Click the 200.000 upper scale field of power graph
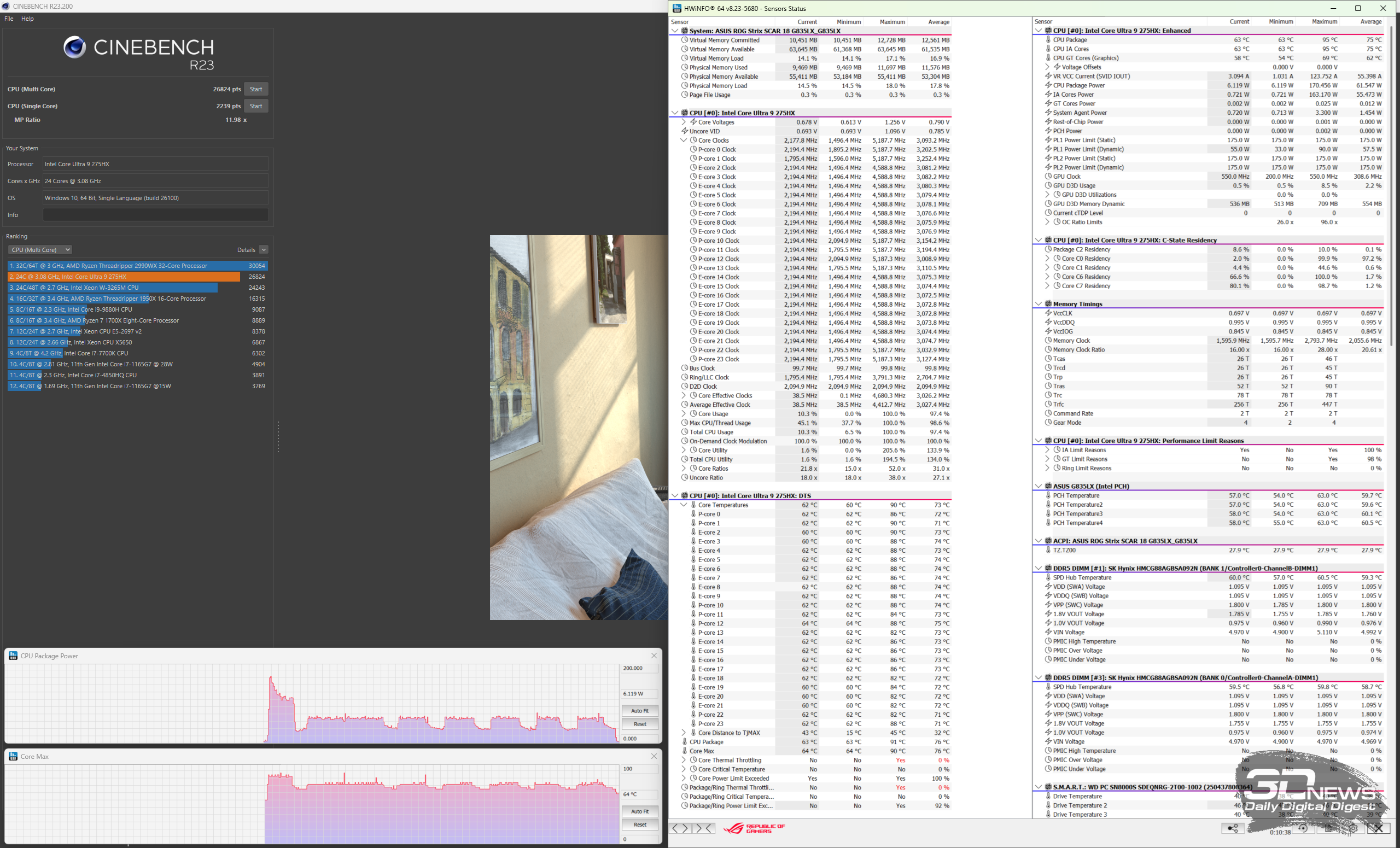Image resolution: width=1400 pixels, height=848 pixels. (x=640, y=668)
